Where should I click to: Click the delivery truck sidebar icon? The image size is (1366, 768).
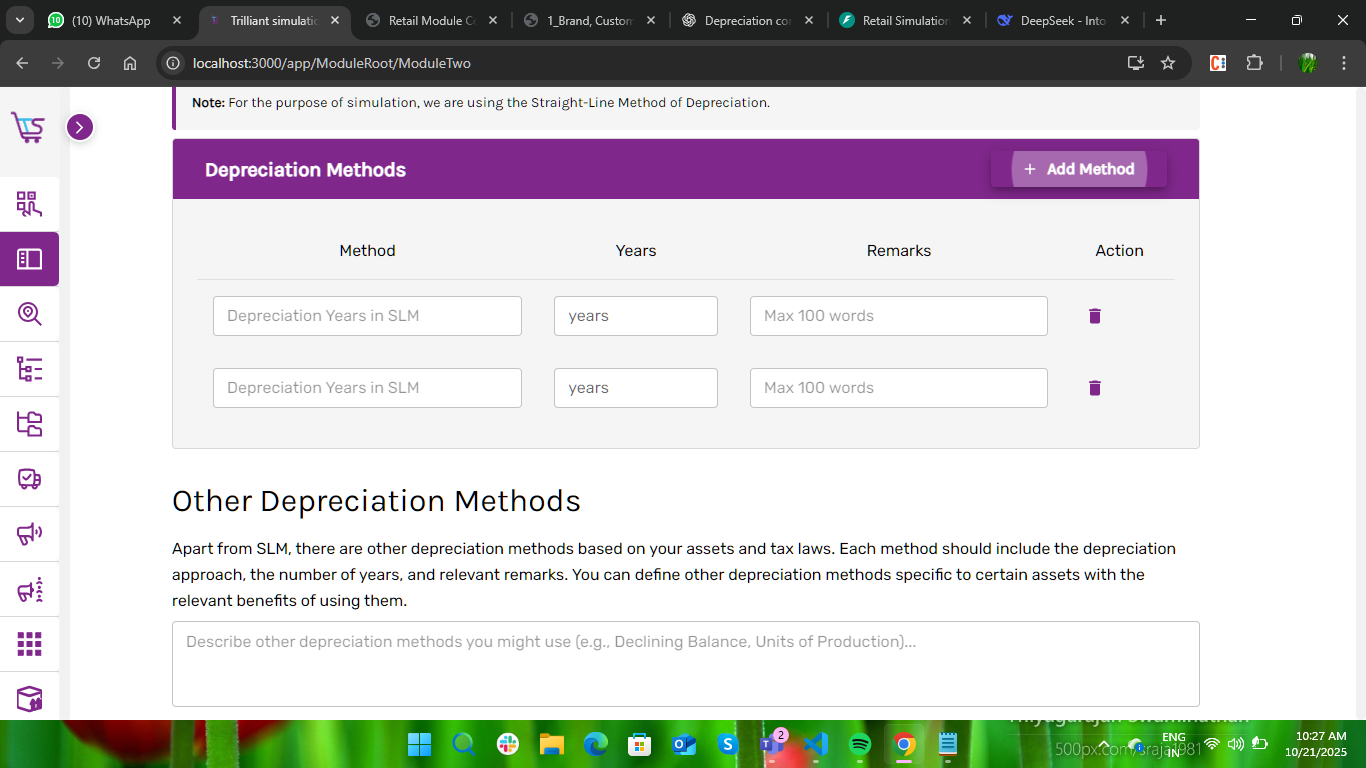pos(29,479)
